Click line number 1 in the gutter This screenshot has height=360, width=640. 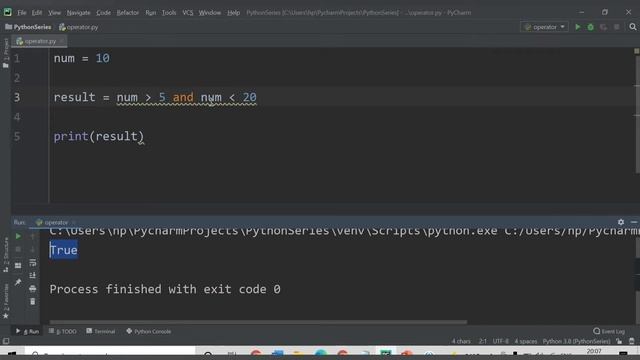tap(17, 58)
